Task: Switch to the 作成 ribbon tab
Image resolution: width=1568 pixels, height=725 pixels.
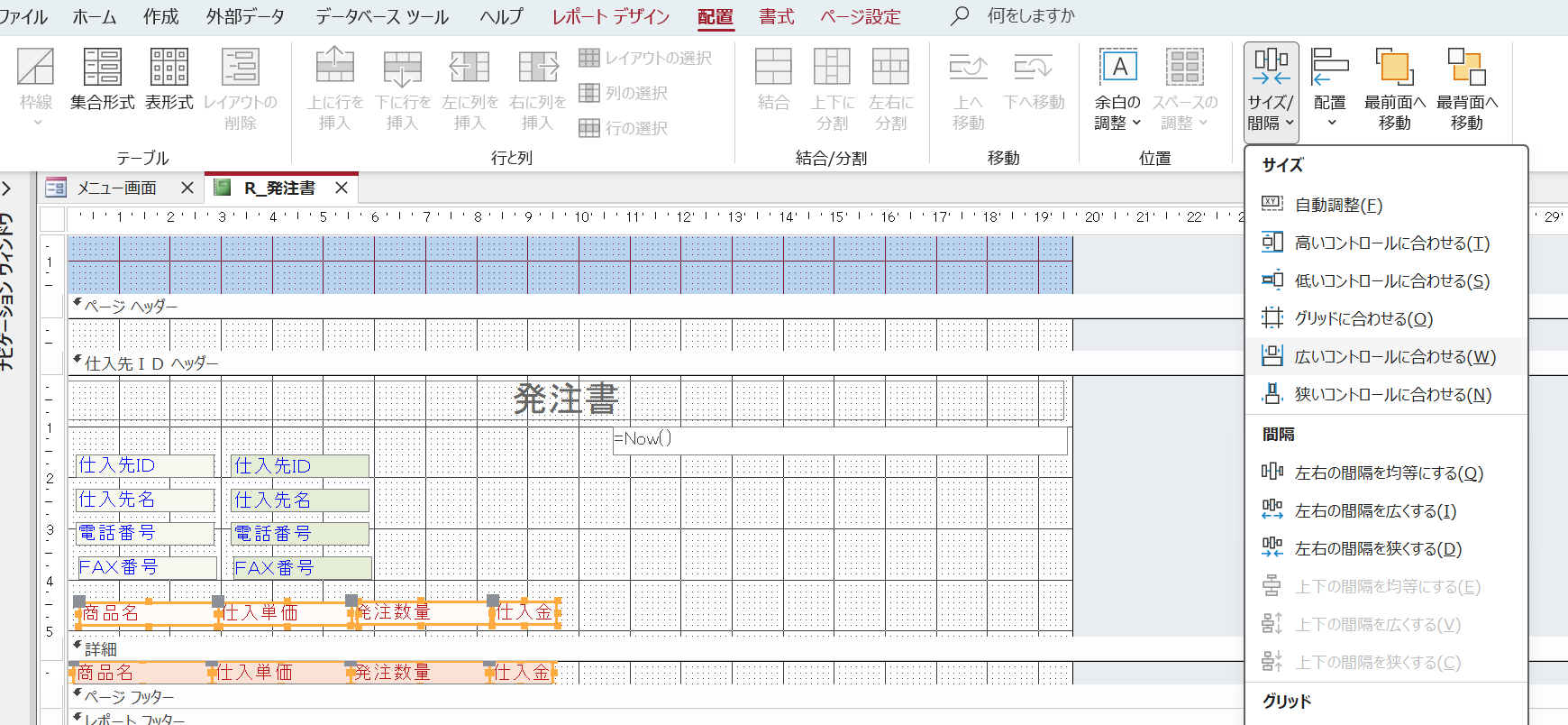Action: 160,16
